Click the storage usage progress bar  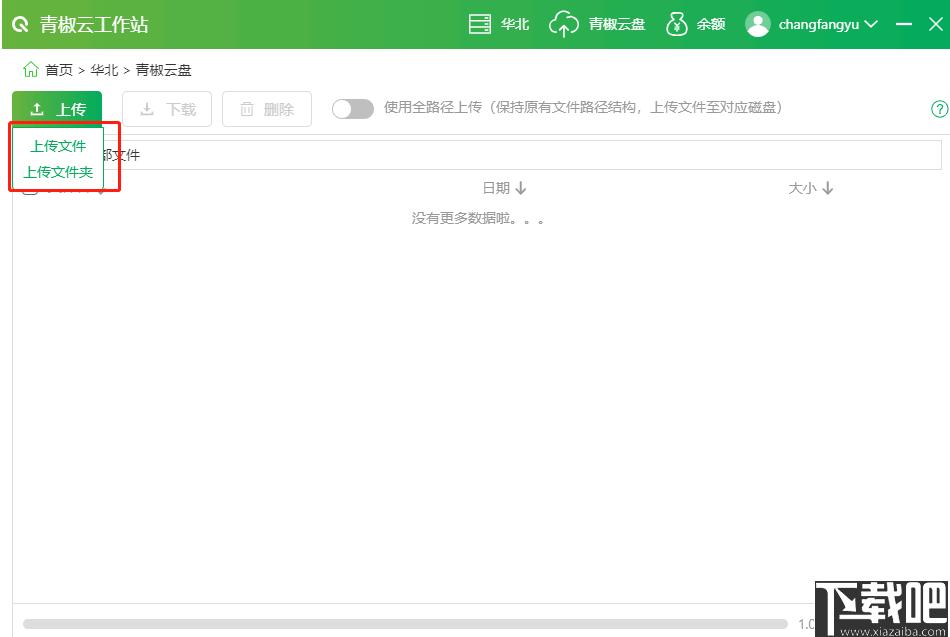pyautogui.click(x=405, y=624)
